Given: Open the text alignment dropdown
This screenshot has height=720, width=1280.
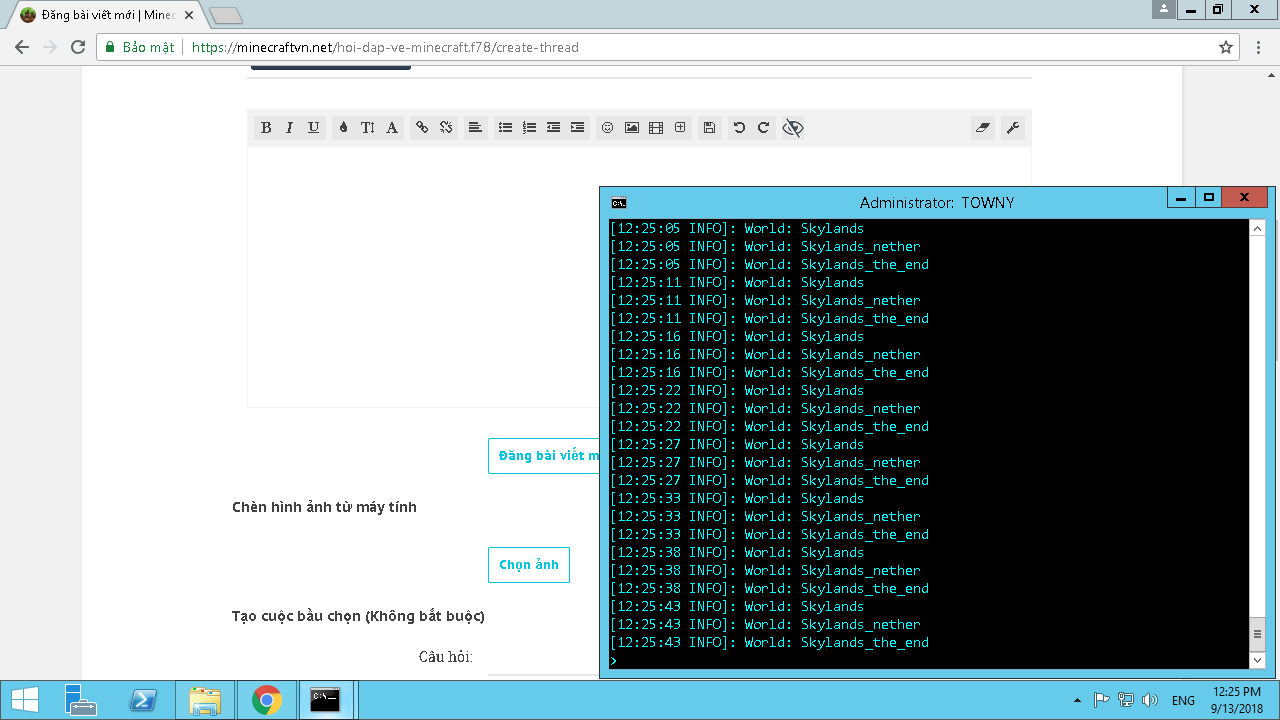Looking at the screenshot, I should tap(476, 128).
